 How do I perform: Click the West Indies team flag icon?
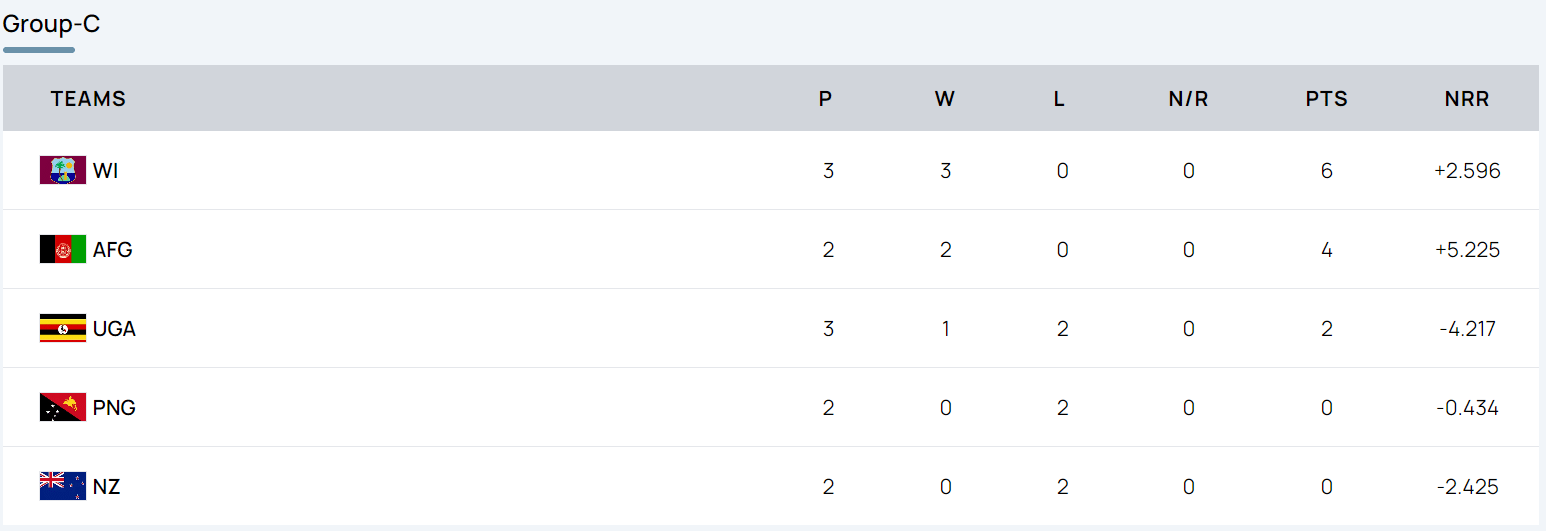tap(62, 170)
